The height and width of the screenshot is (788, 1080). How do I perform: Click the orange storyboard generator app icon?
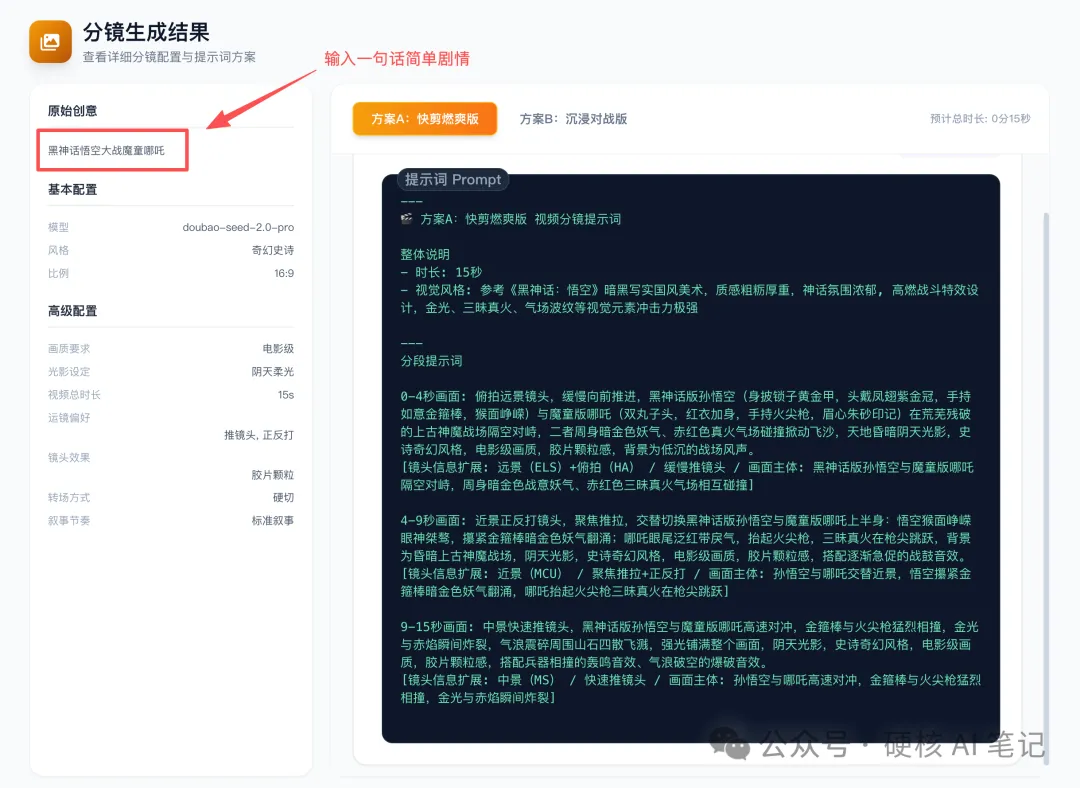point(49,42)
